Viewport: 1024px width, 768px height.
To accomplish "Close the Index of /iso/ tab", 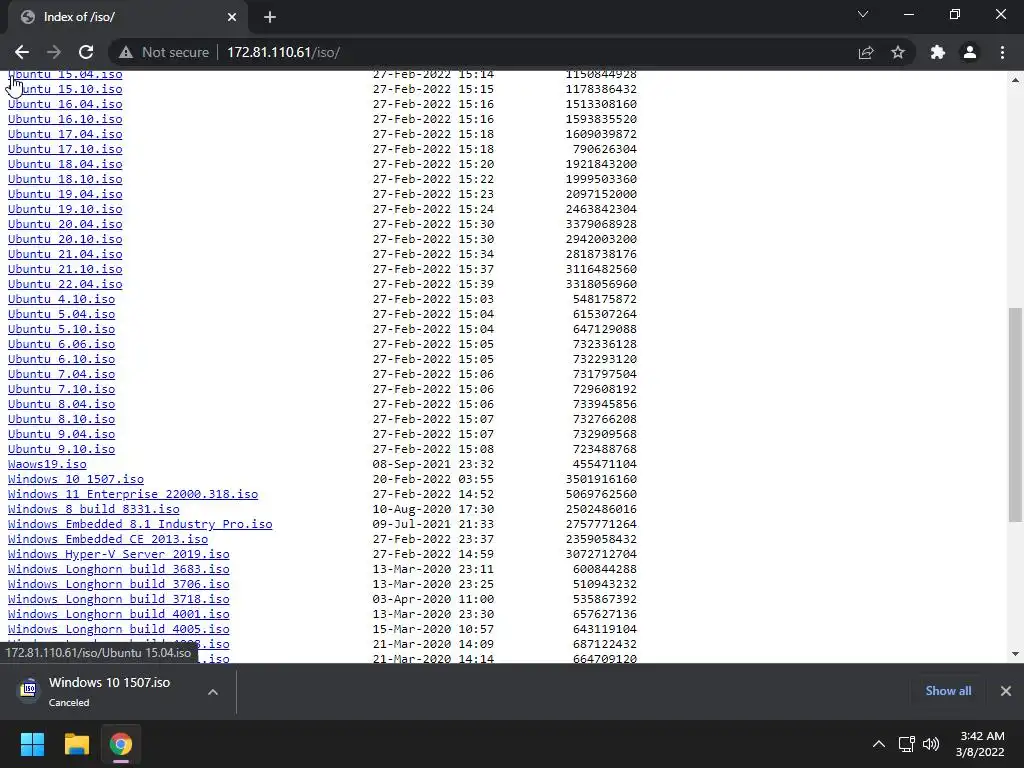I will tap(232, 17).
